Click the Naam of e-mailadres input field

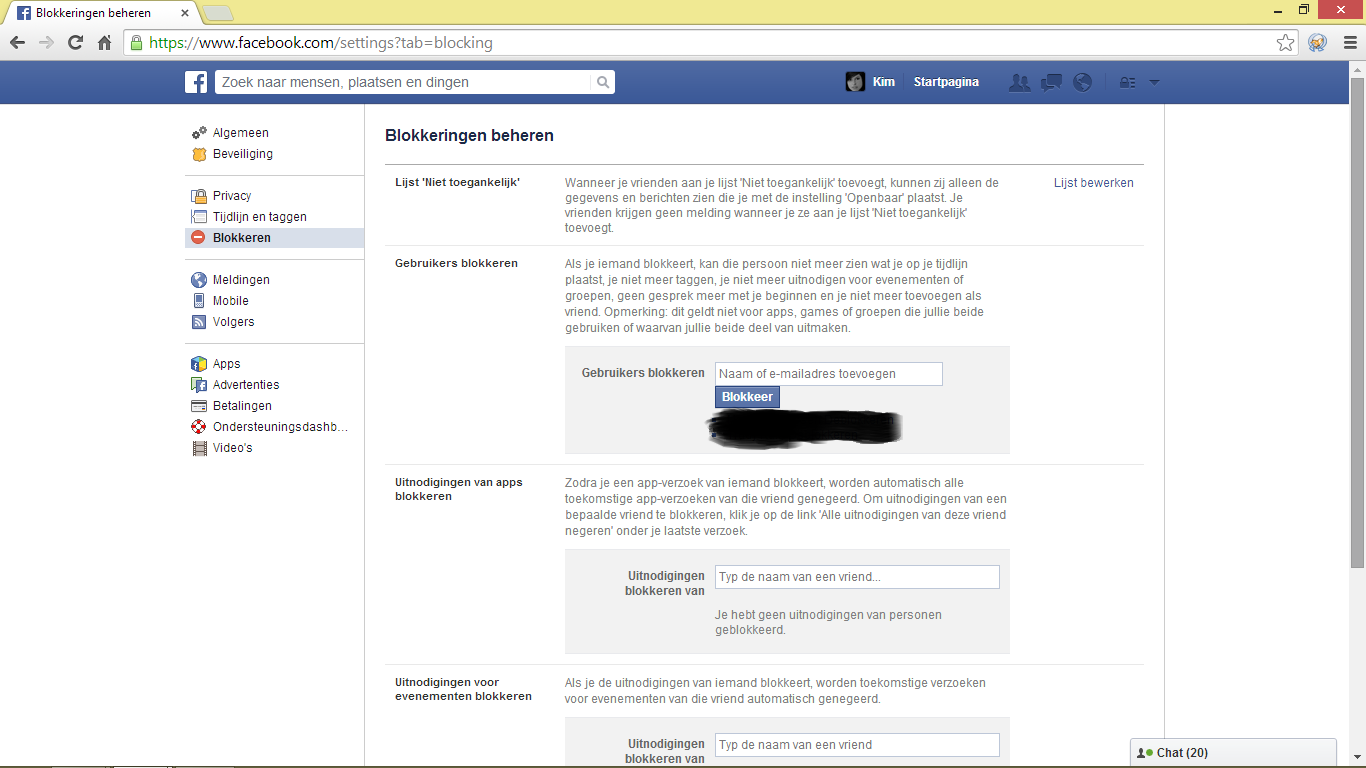pyautogui.click(x=828, y=374)
